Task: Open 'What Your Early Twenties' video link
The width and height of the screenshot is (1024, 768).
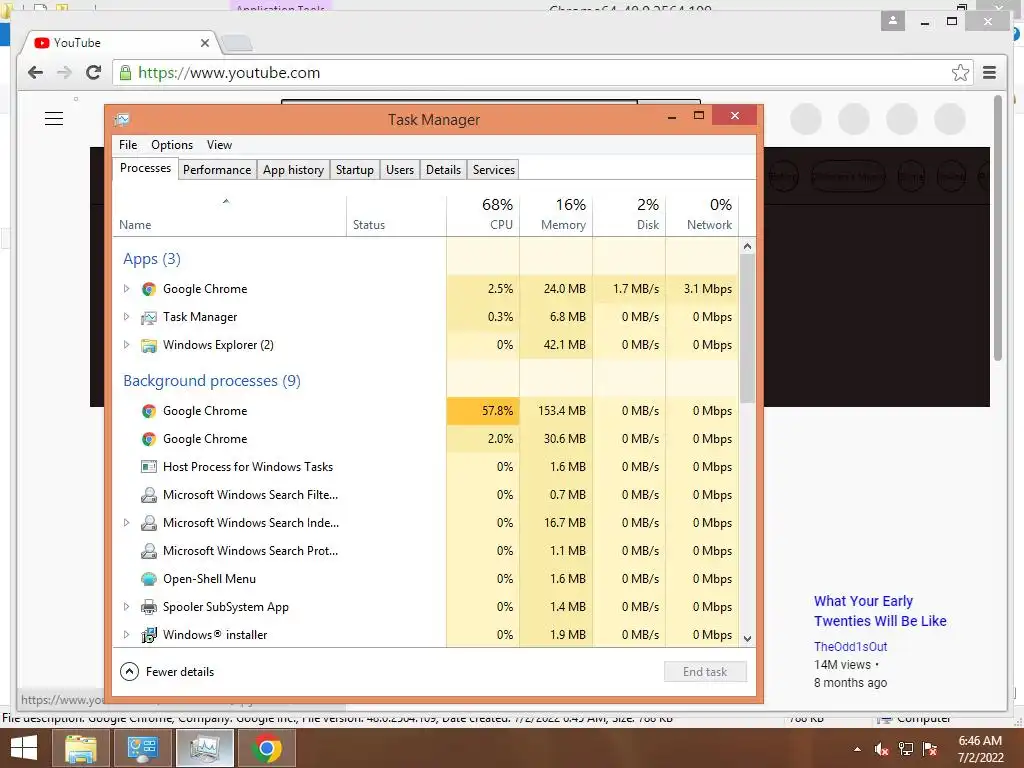Action: click(880, 611)
